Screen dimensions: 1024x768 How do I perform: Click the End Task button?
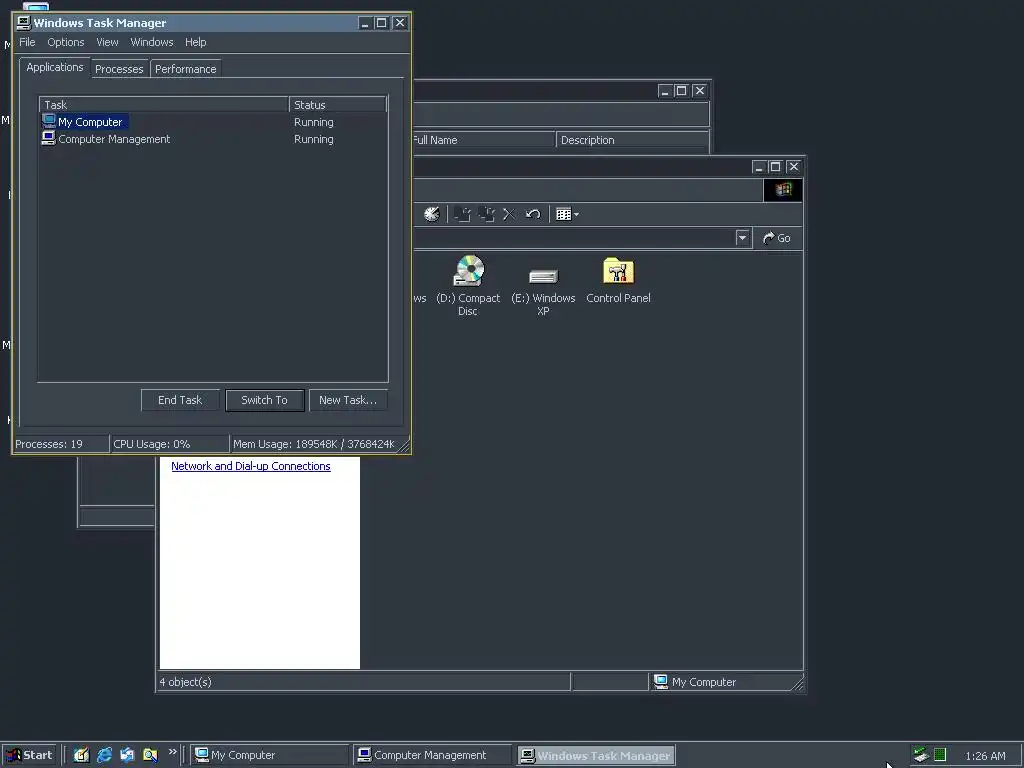pyautogui.click(x=180, y=400)
